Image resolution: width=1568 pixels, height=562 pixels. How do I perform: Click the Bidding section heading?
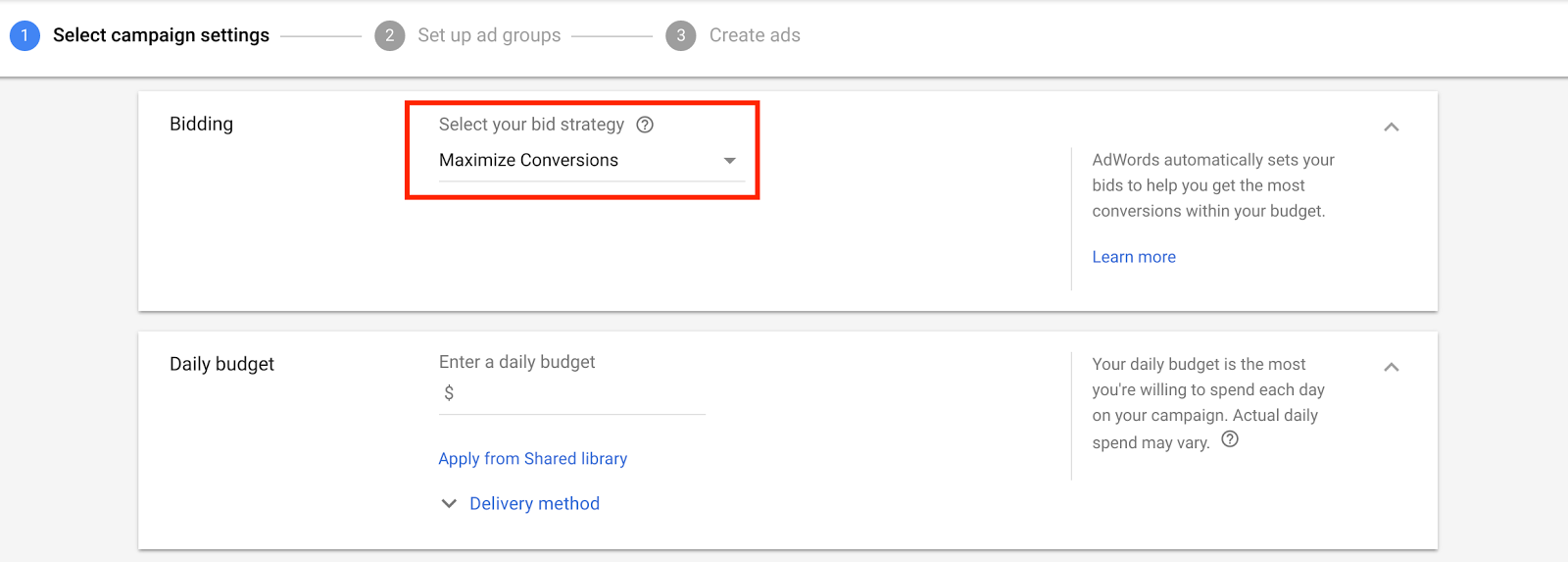coord(201,124)
